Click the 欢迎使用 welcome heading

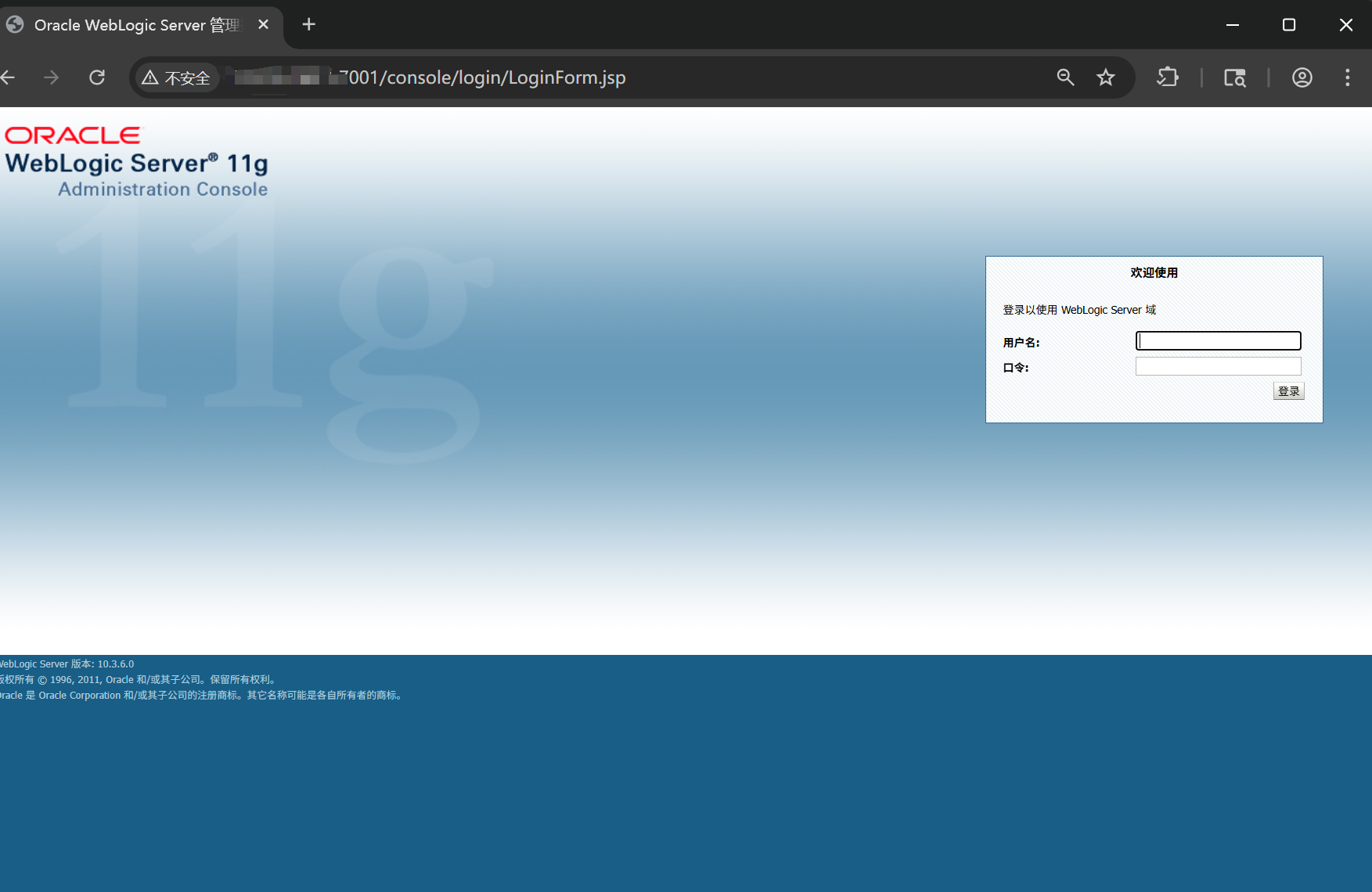point(1154,272)
